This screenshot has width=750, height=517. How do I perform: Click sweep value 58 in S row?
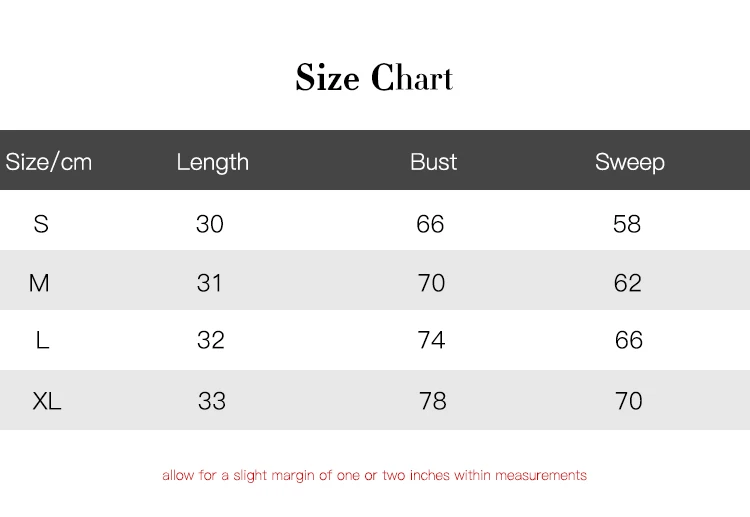click(627, 224)
